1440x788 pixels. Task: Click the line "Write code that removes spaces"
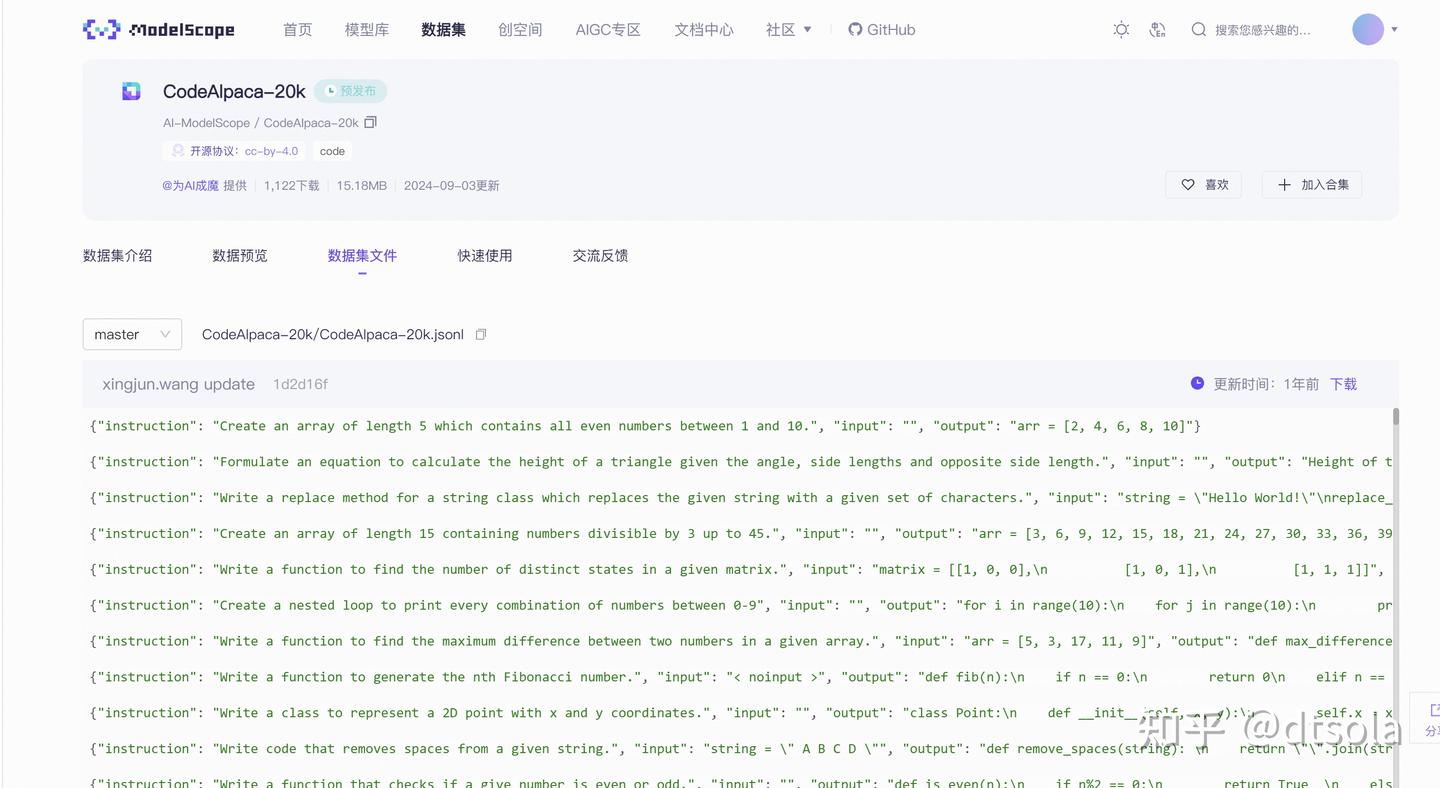point(741,749)
